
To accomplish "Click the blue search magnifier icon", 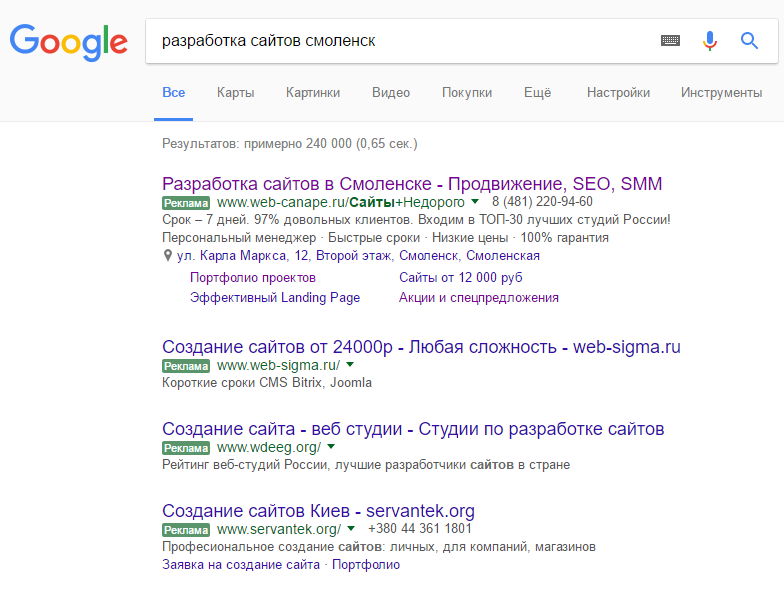I will tap(749, 40).
